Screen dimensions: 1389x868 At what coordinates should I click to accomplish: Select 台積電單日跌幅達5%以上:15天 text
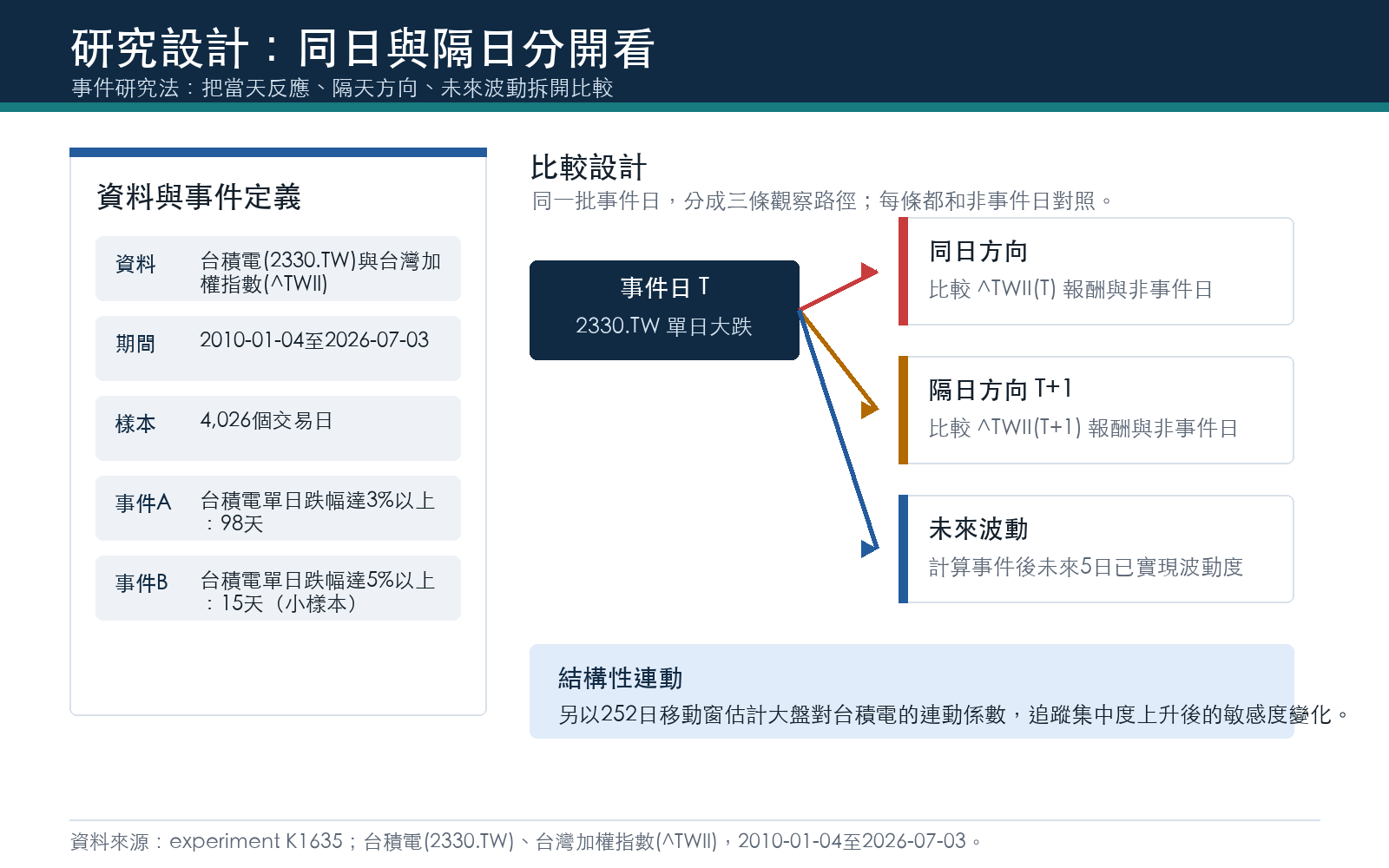318,591
